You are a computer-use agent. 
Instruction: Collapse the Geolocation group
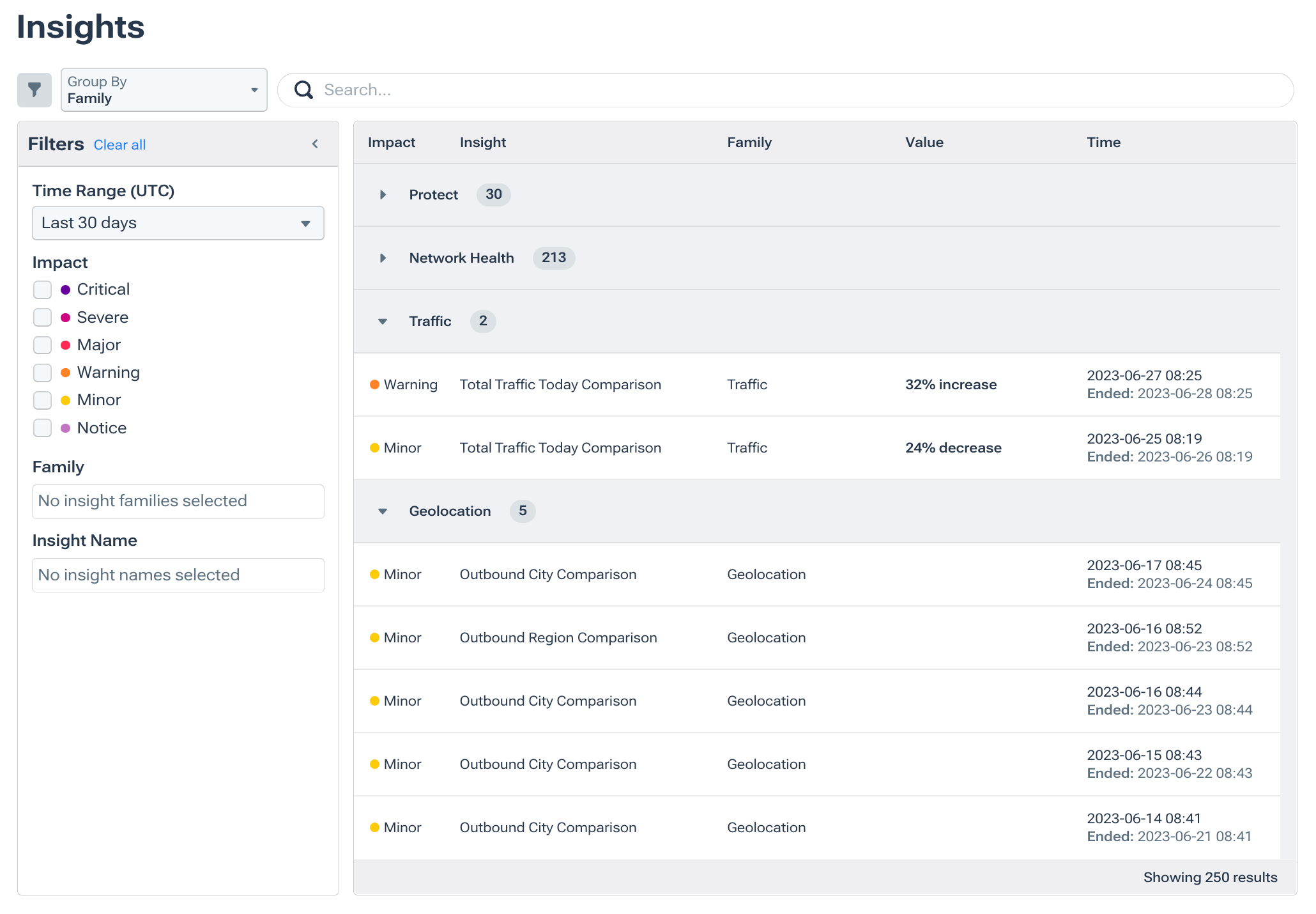tap(383, 511)
